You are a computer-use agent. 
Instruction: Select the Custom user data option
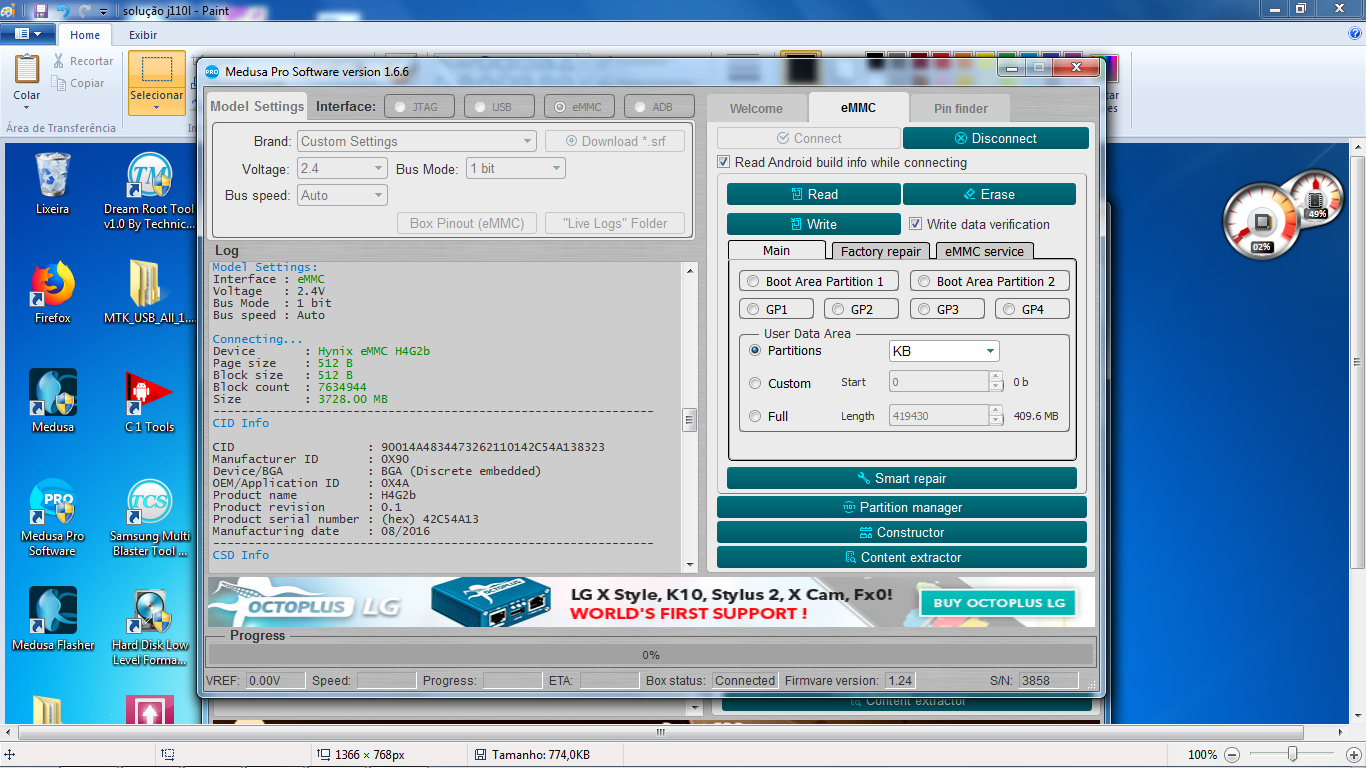(755, 383)
